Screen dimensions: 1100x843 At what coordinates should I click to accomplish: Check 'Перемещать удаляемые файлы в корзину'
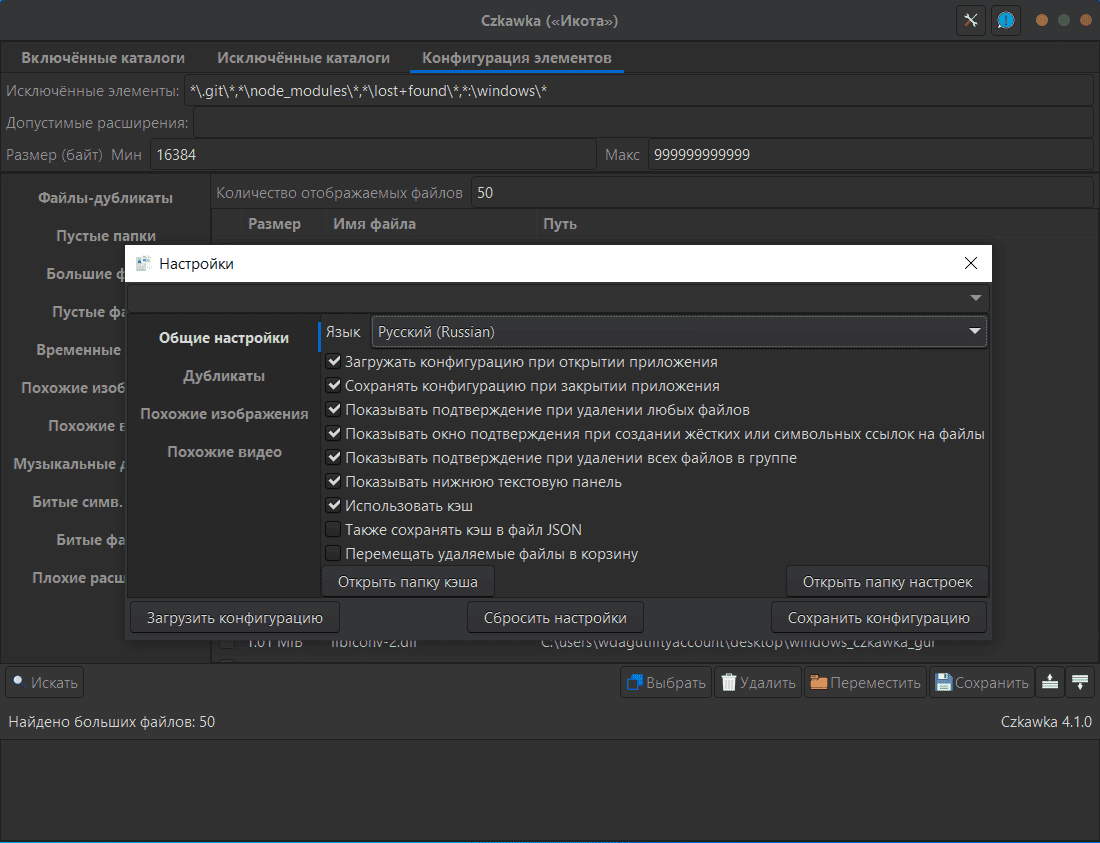click(x=334, y=554)
